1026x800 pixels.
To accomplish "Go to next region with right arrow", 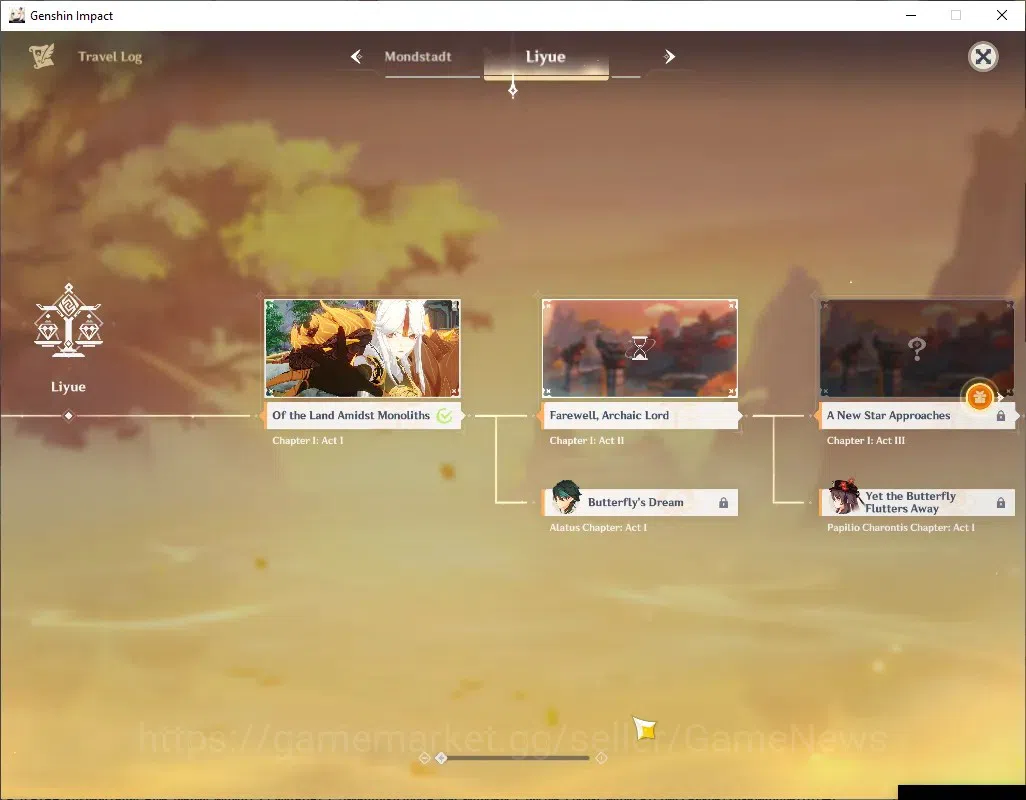I will (669, 57).
